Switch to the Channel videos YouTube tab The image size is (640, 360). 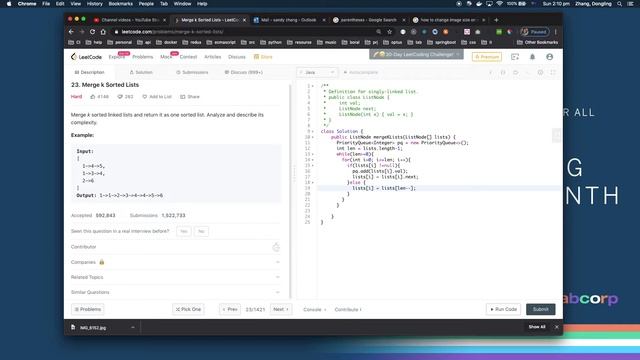(130, 20)
